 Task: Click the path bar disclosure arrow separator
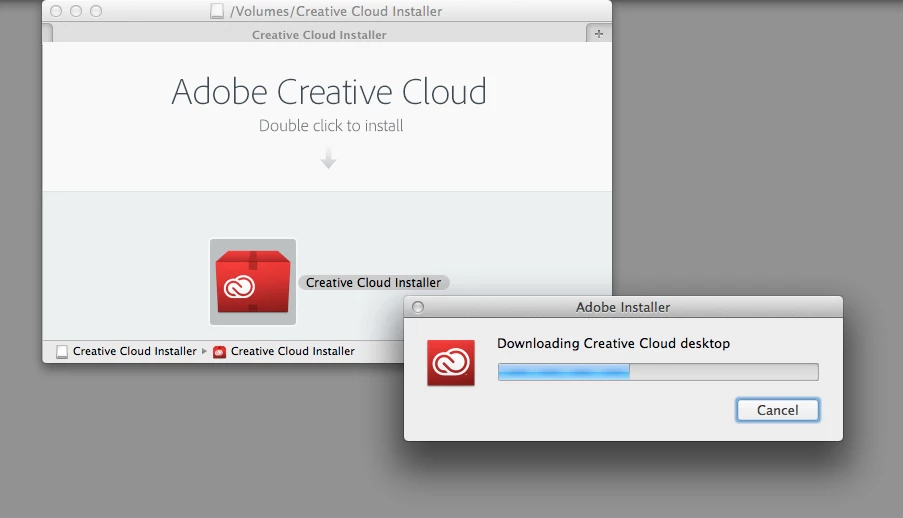(x=204, y=351)
